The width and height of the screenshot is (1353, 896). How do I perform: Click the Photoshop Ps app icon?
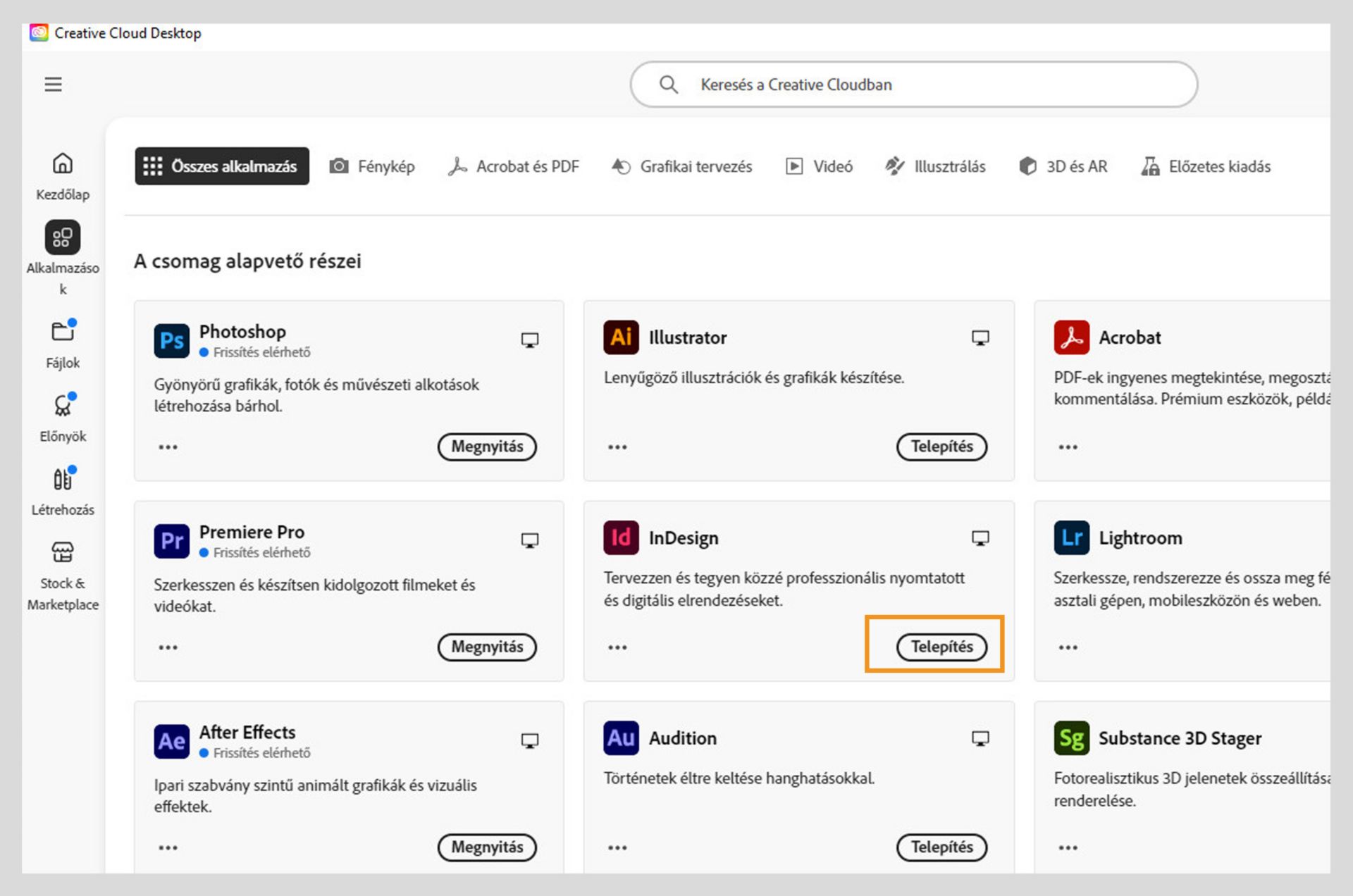coord(171,341)
